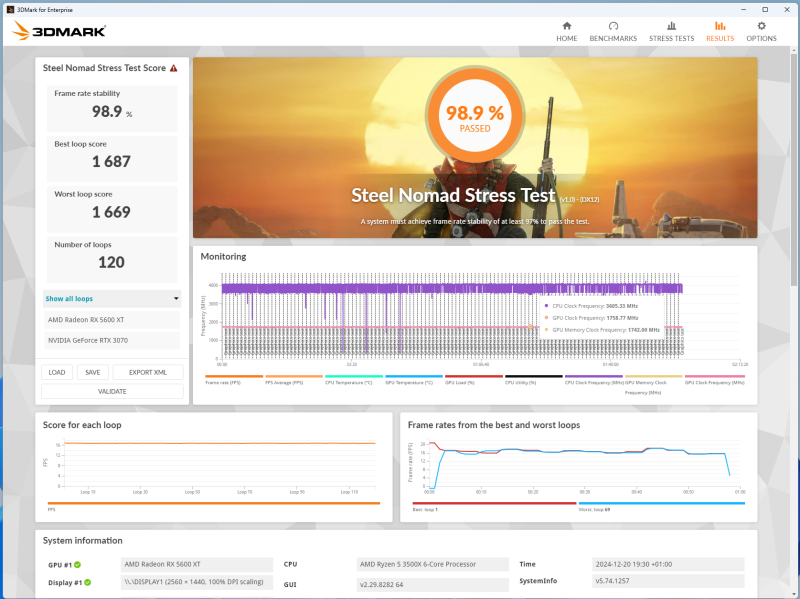This screenshot has height=599, width=800.
Task: Click the green checkmark next to GPU #1
Action: pyautogui.click(x=78, y=564)
